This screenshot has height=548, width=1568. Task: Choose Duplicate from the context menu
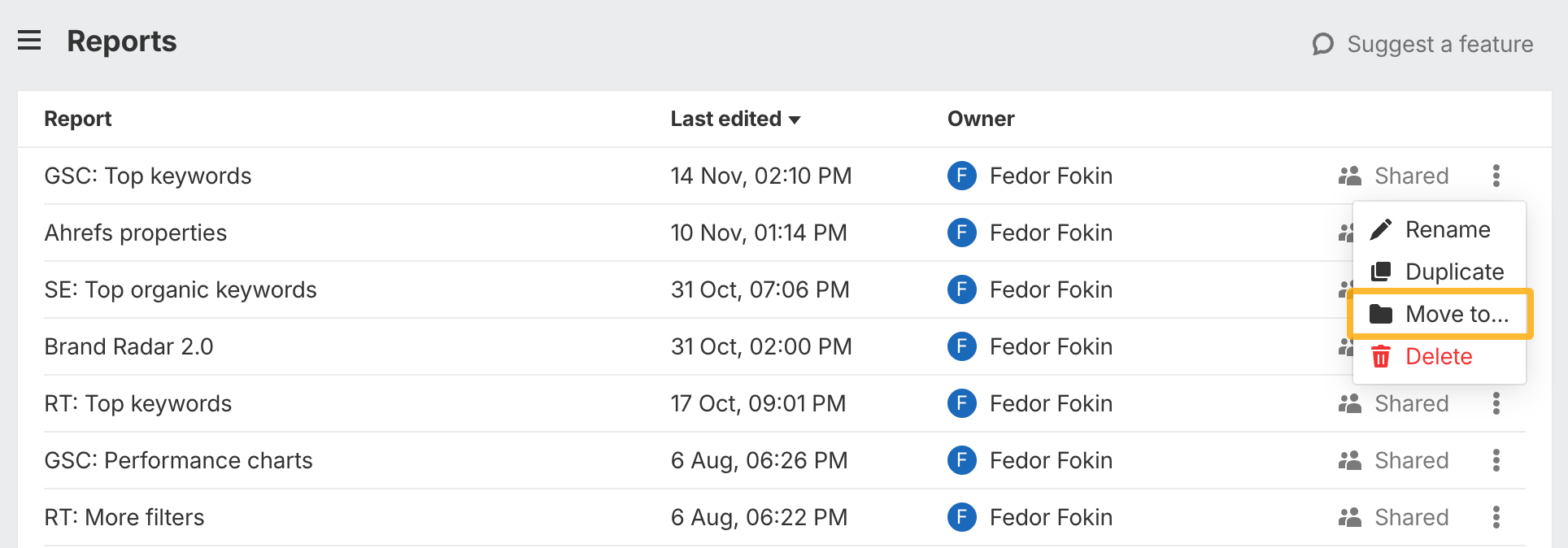[x=1454, y=272]
